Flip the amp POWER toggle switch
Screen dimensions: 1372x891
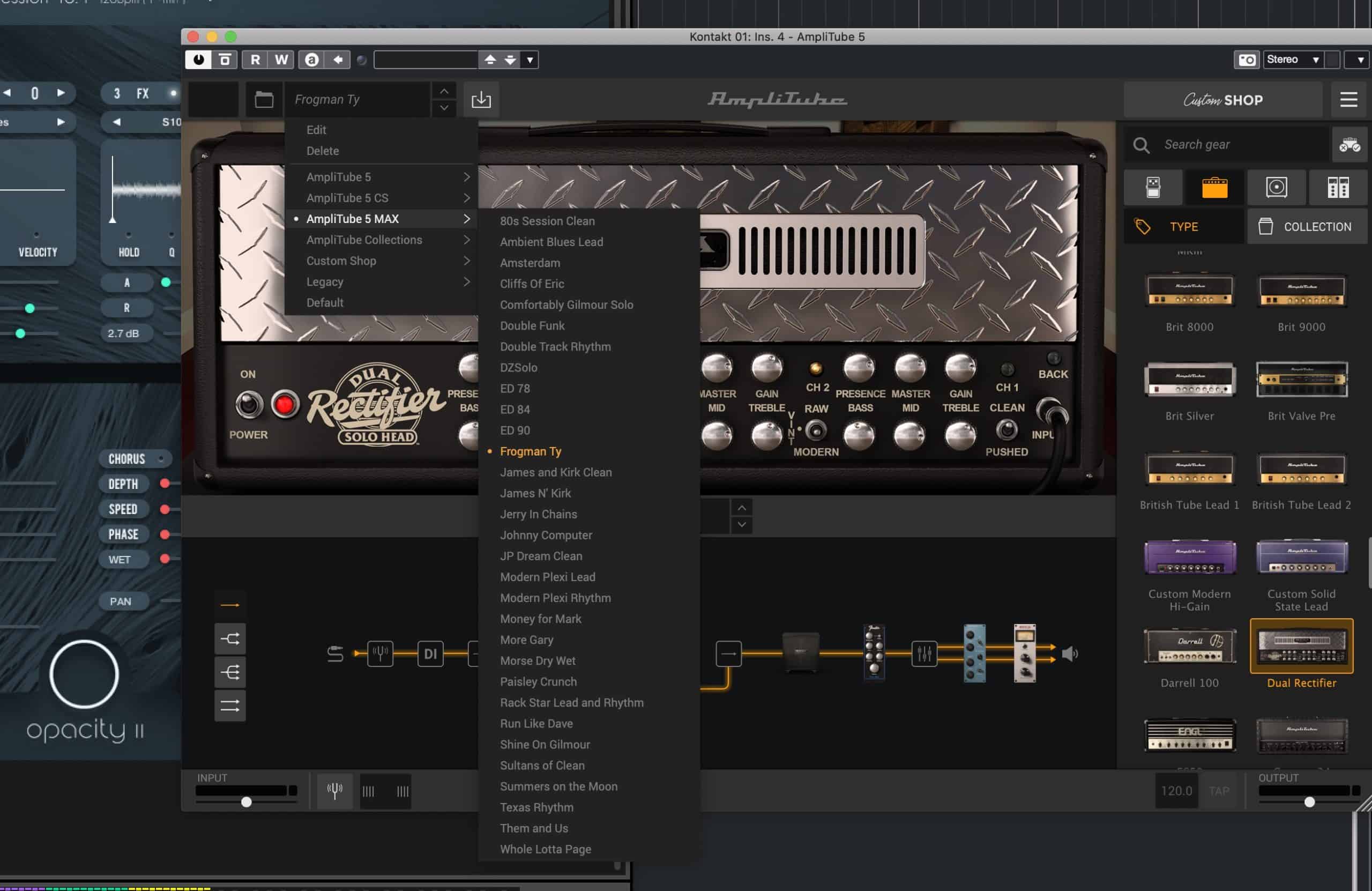point(249,405)
